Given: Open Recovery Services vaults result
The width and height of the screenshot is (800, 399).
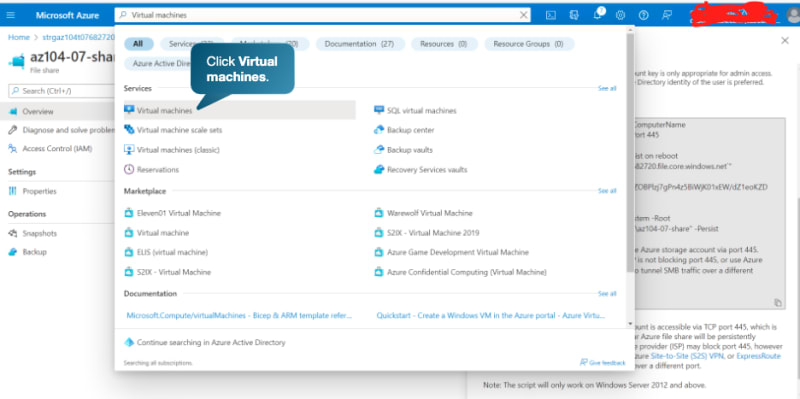Looking at the screenshot, I should [x=427, y=169].
